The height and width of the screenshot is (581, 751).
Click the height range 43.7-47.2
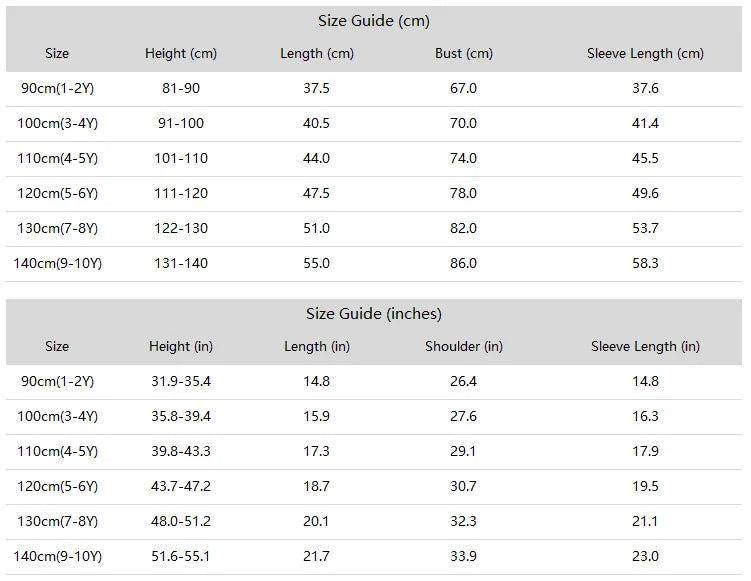pos(181,487)
